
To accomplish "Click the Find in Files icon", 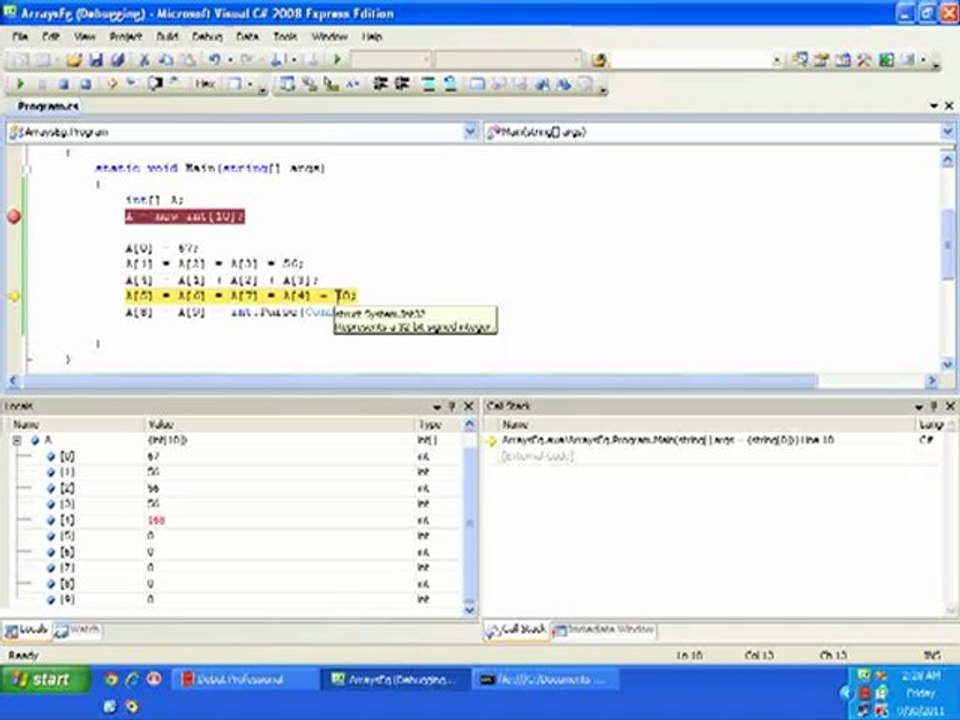I will (599, 60).
